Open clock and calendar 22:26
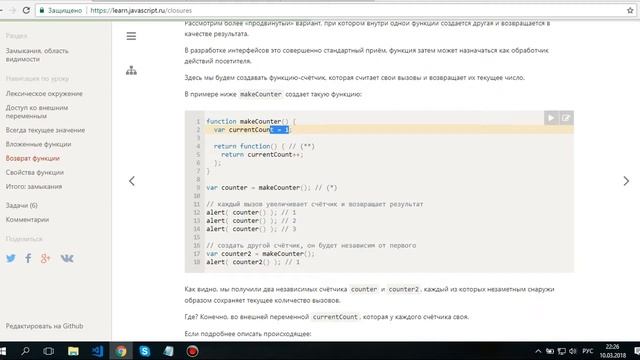 (x=613, y=351)
